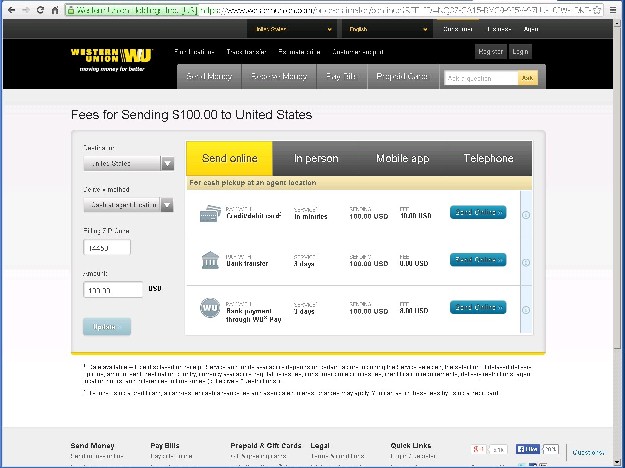Click the WU Pay round logo icon
625x468 pixels.
210,308
